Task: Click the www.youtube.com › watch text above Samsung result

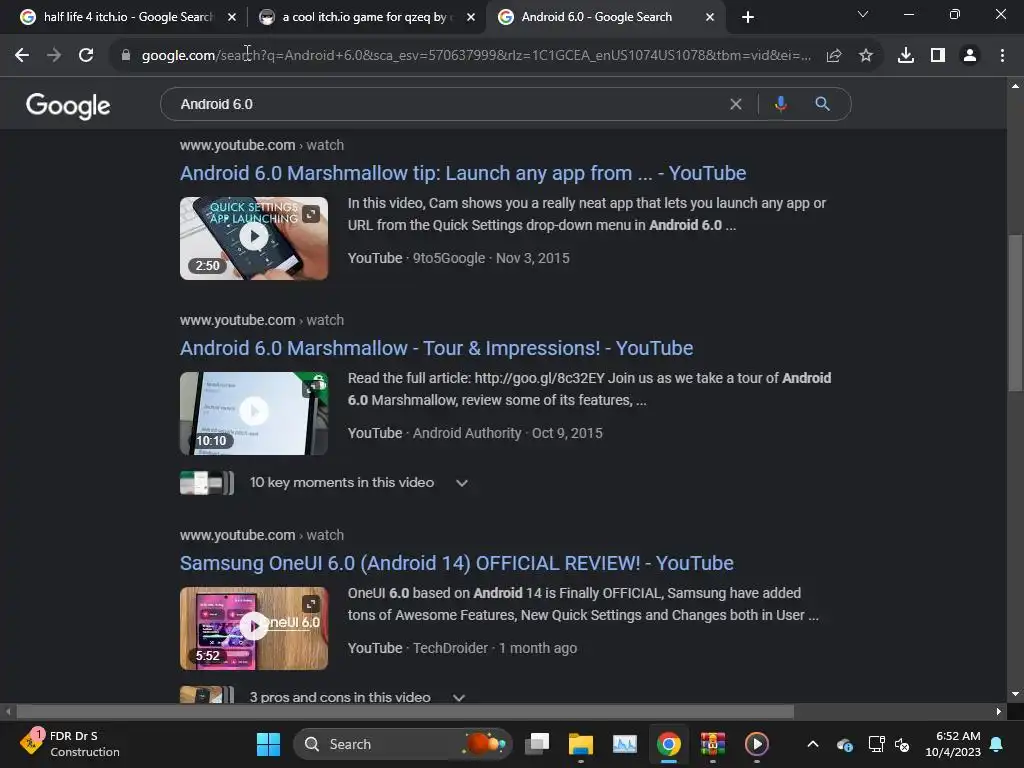Action: tap(262, 535)
